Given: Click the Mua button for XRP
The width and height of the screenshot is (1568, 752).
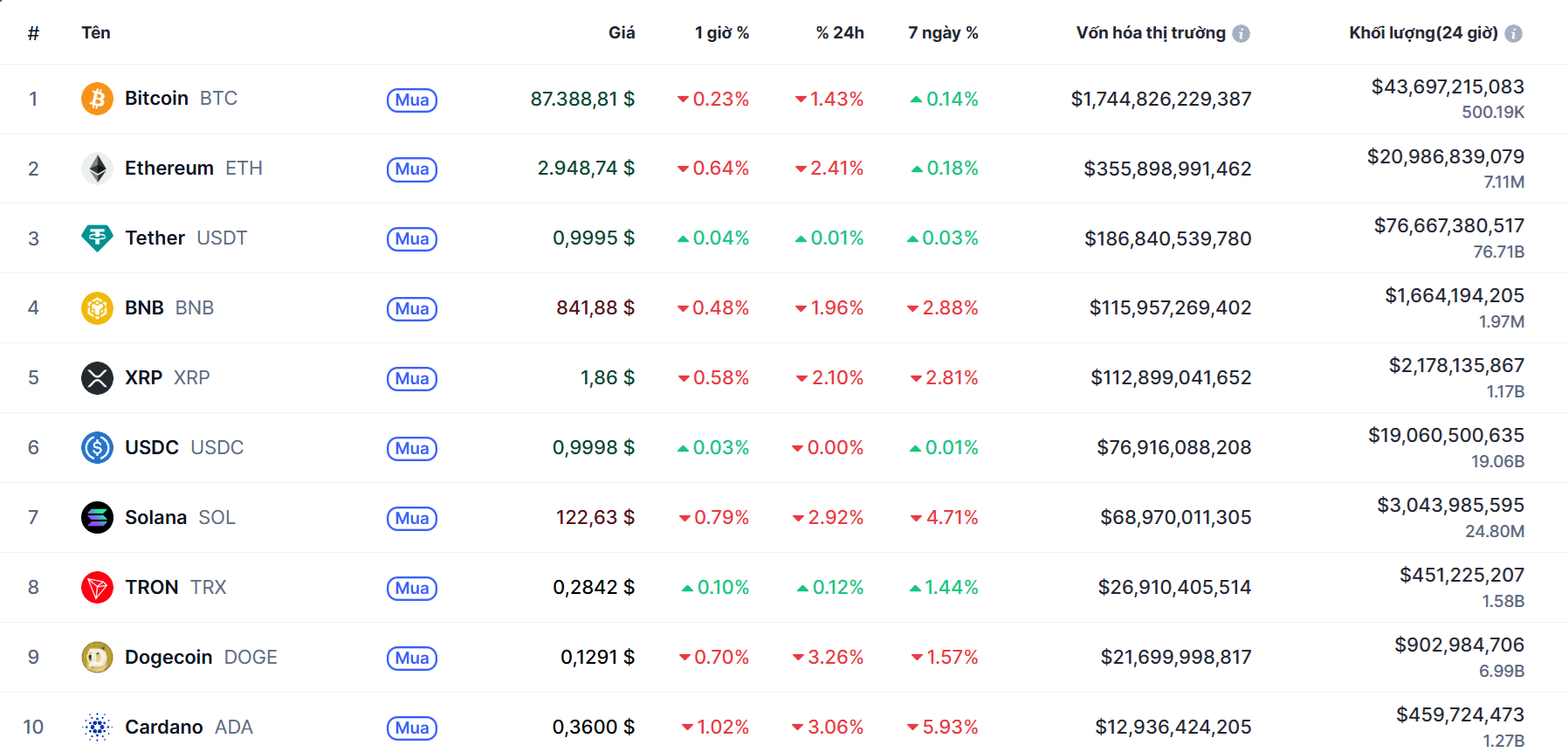Looking at the screenshot, I should (x=412, y=379).
